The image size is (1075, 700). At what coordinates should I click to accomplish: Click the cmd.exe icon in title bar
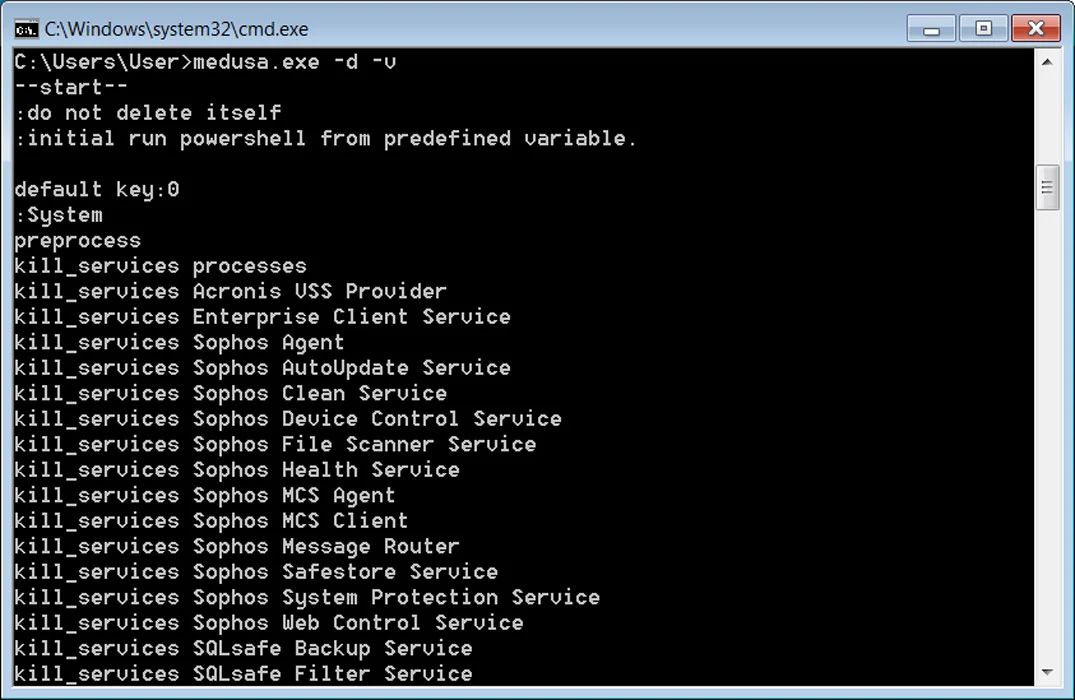pyautogui.click(x=27, y=28)
